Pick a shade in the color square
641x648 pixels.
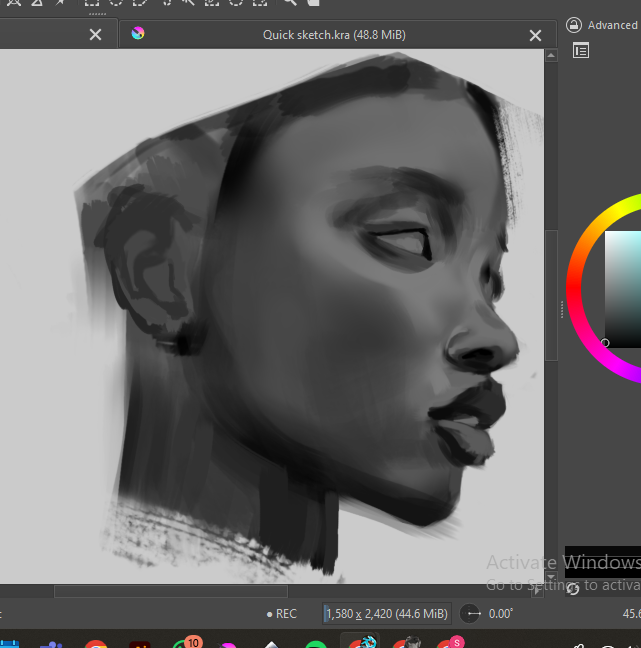(x=623, y=289)
